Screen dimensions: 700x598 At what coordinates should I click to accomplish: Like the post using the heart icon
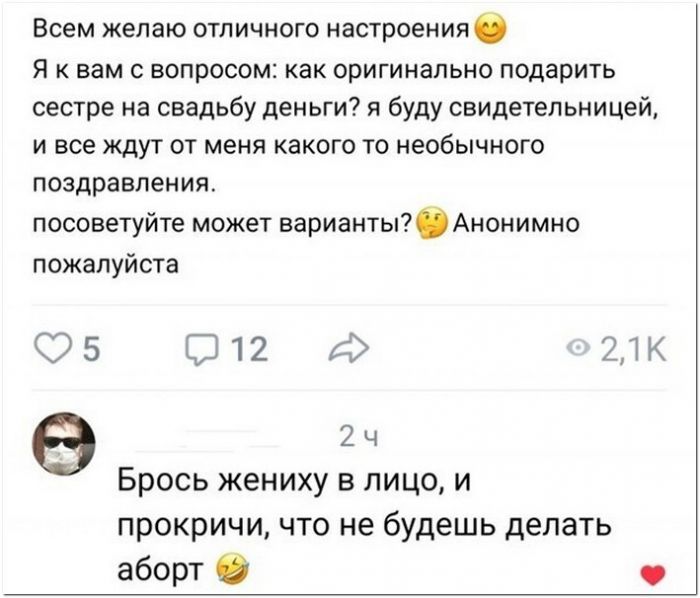[53, 349]
